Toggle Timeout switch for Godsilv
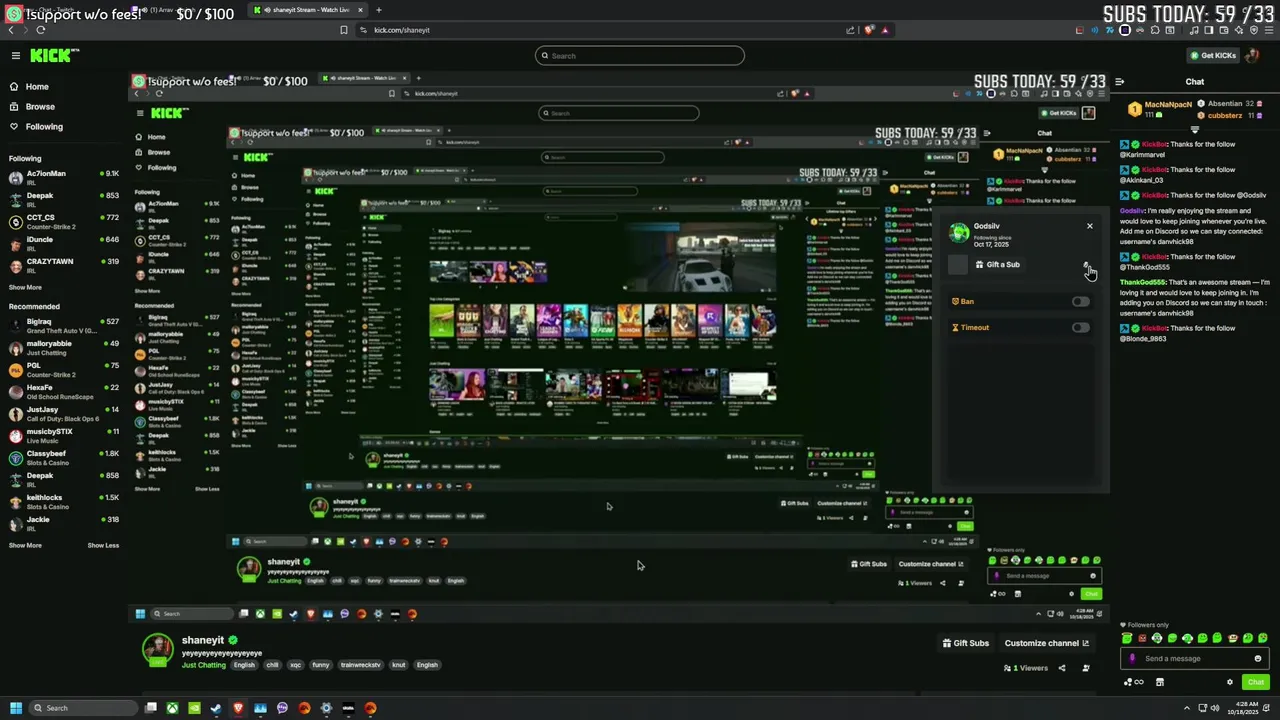Image resolution: width=1280 pixels, height=720 pixels. [1080, 327]
